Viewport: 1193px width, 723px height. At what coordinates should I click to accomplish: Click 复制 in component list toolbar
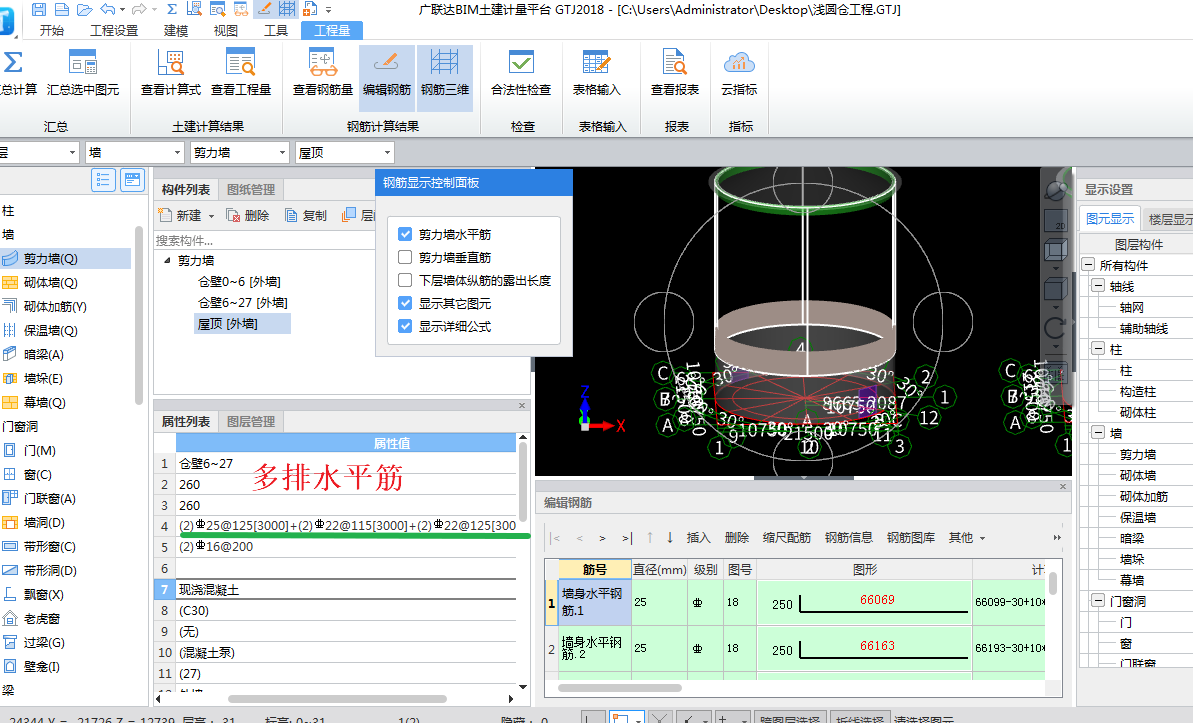(306, 215)
